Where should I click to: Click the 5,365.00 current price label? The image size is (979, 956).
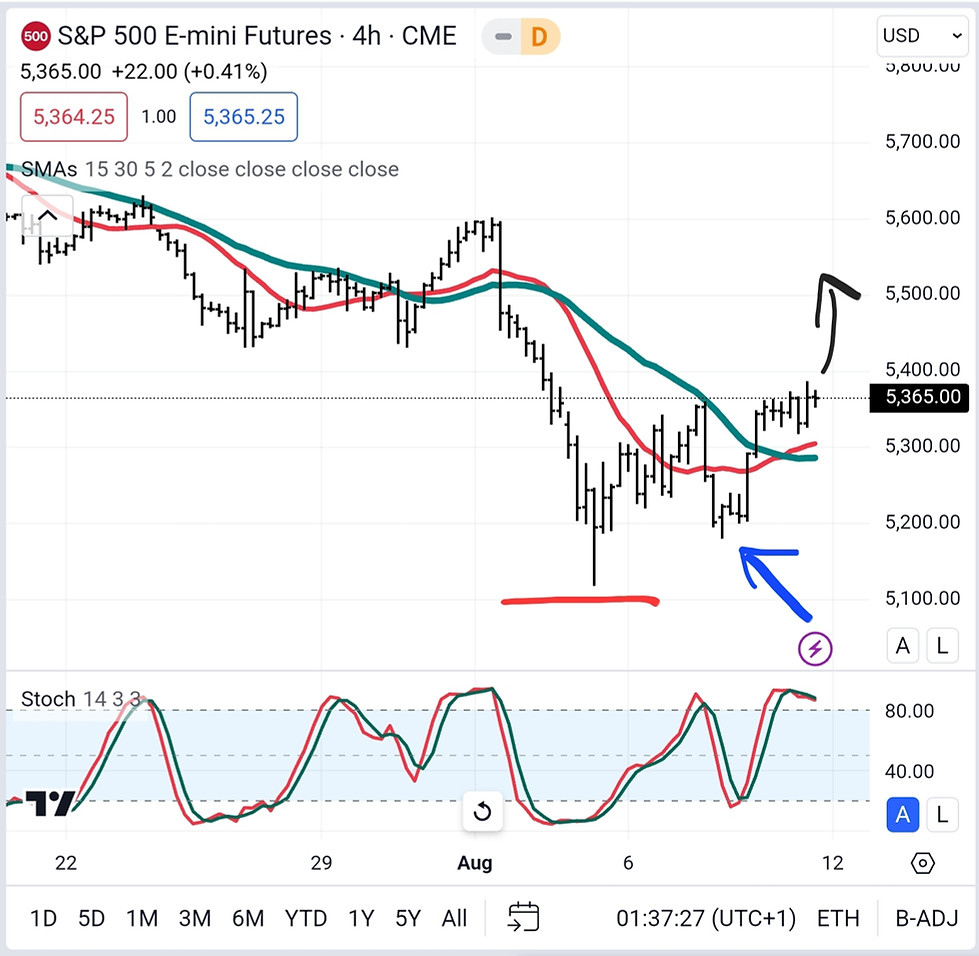pyautogui.click(x=919, y=397)
